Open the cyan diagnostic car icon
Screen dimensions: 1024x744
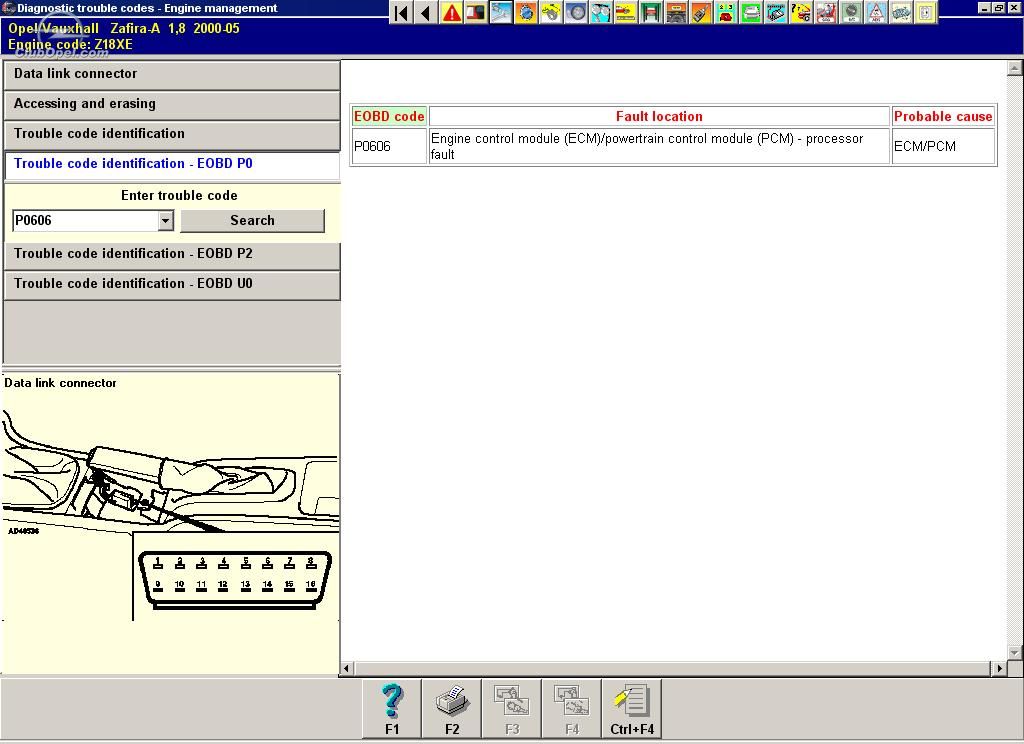click(775, 12)
